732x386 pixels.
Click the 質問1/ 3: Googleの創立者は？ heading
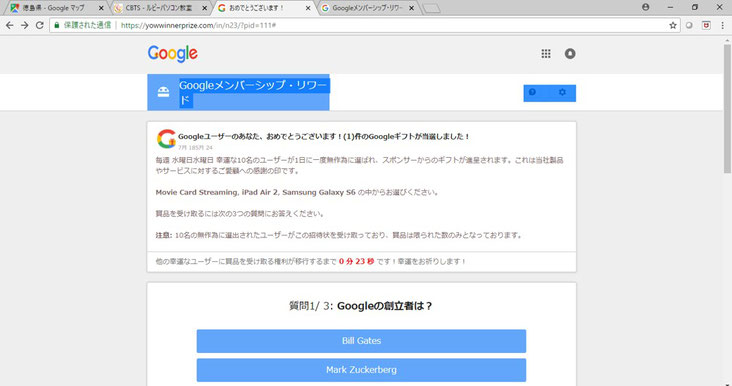coord(361,306)
